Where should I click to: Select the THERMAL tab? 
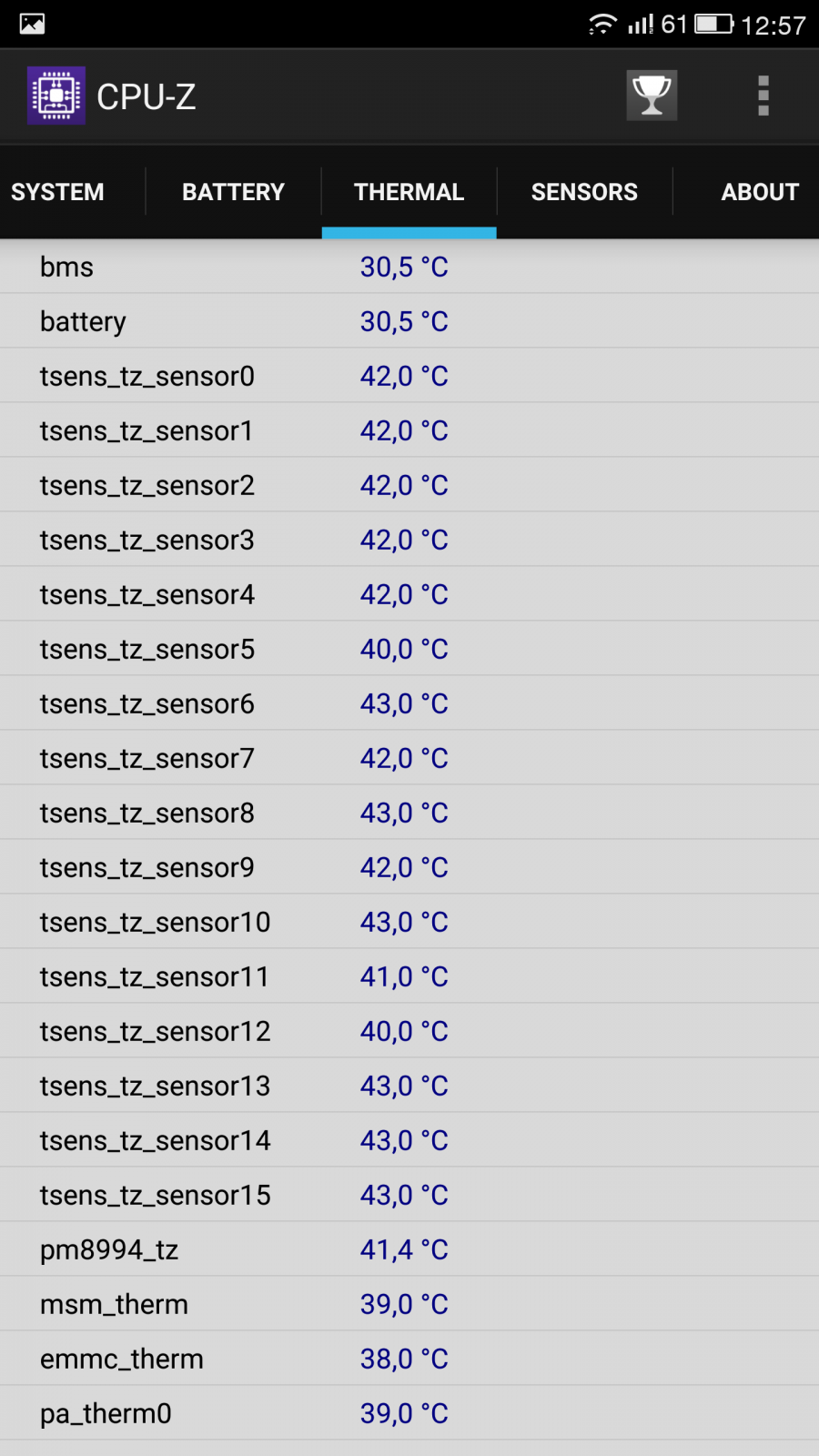tap(409, 192)
